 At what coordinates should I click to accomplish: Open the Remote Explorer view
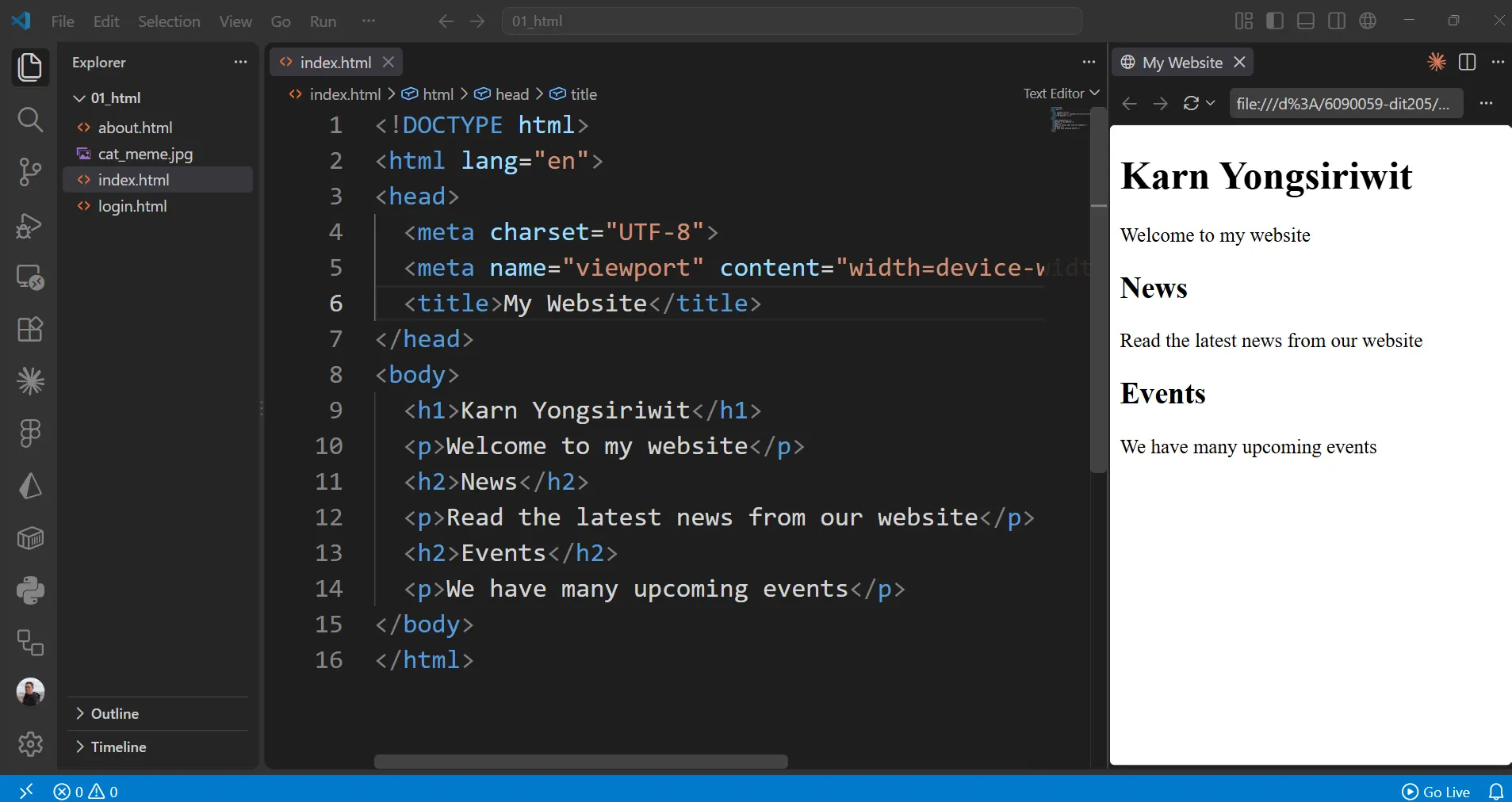click(30, 277)
